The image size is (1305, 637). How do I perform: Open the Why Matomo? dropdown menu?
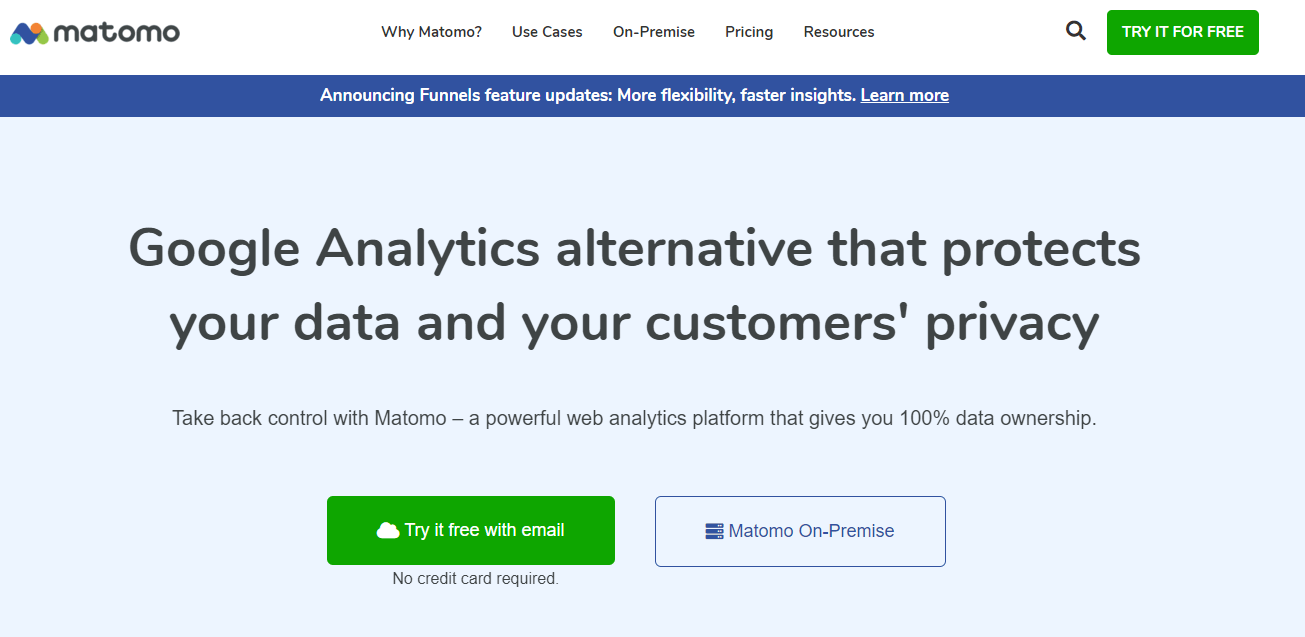click(x=431, y=31)
